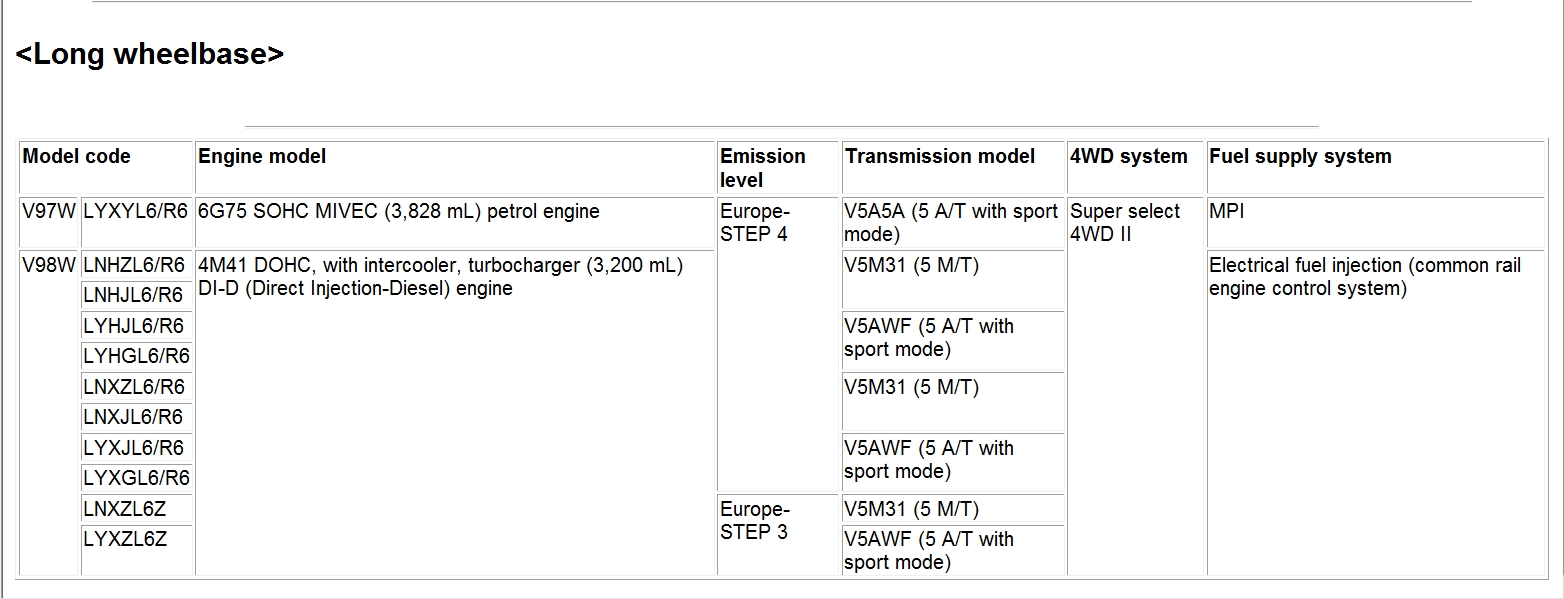The width and height of the screenshot is (1564, 599).
Task: Click the Europe-STEP 4 emission cell
Action: [755, 223]
